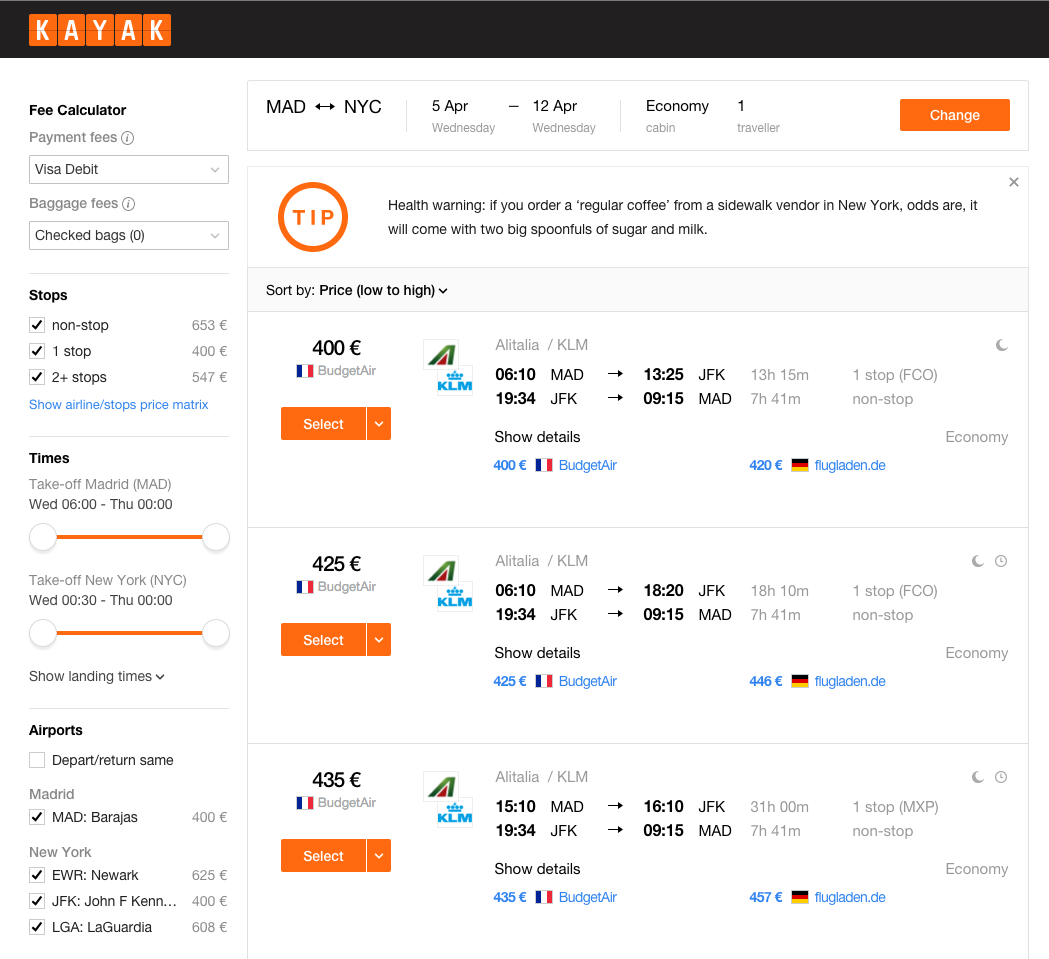This screenshot has width=1049, height=959.
Task: Click the 5 Apr departure date
Action: click(463, 116)
